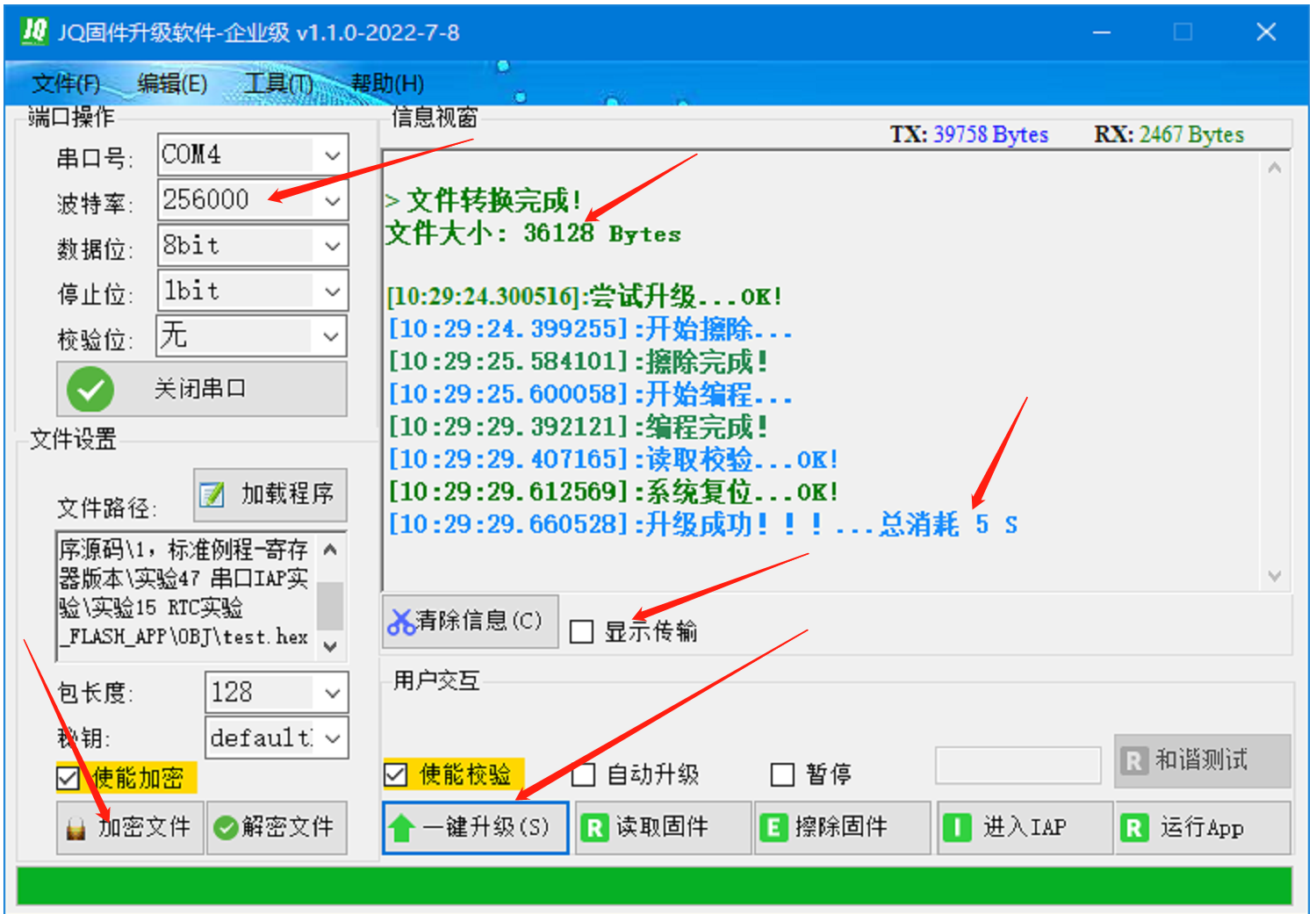The height and width of the screenshot is (914, 1316).
Task: Enable the 显示传输 checkbox
Action: click(x=582, y=630)
